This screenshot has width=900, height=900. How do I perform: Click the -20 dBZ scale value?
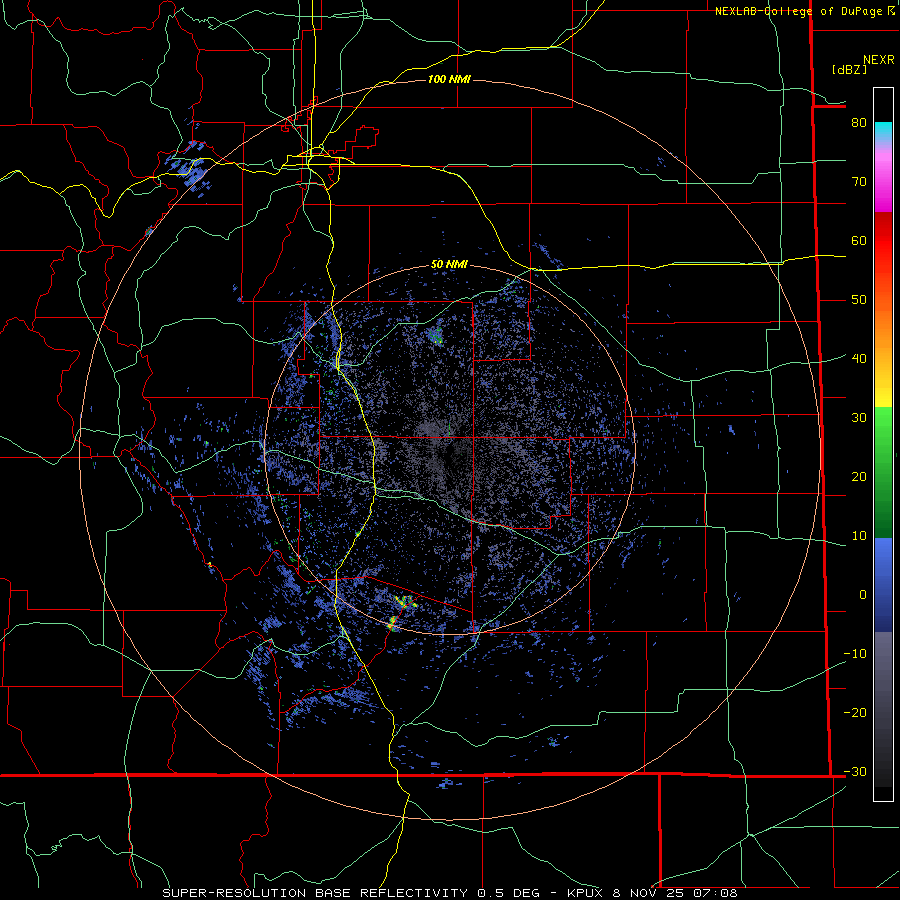pos(855,712)
